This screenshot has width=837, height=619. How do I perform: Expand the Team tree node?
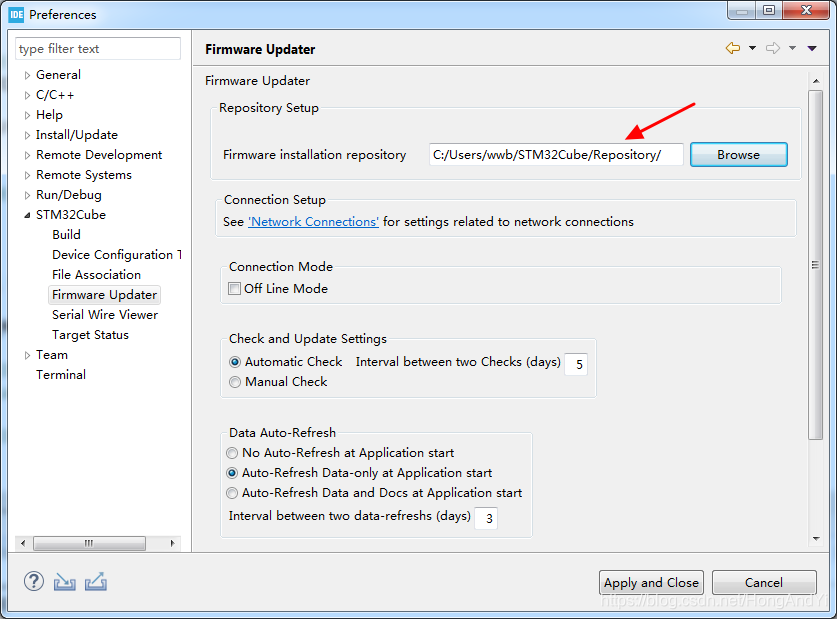27,355
